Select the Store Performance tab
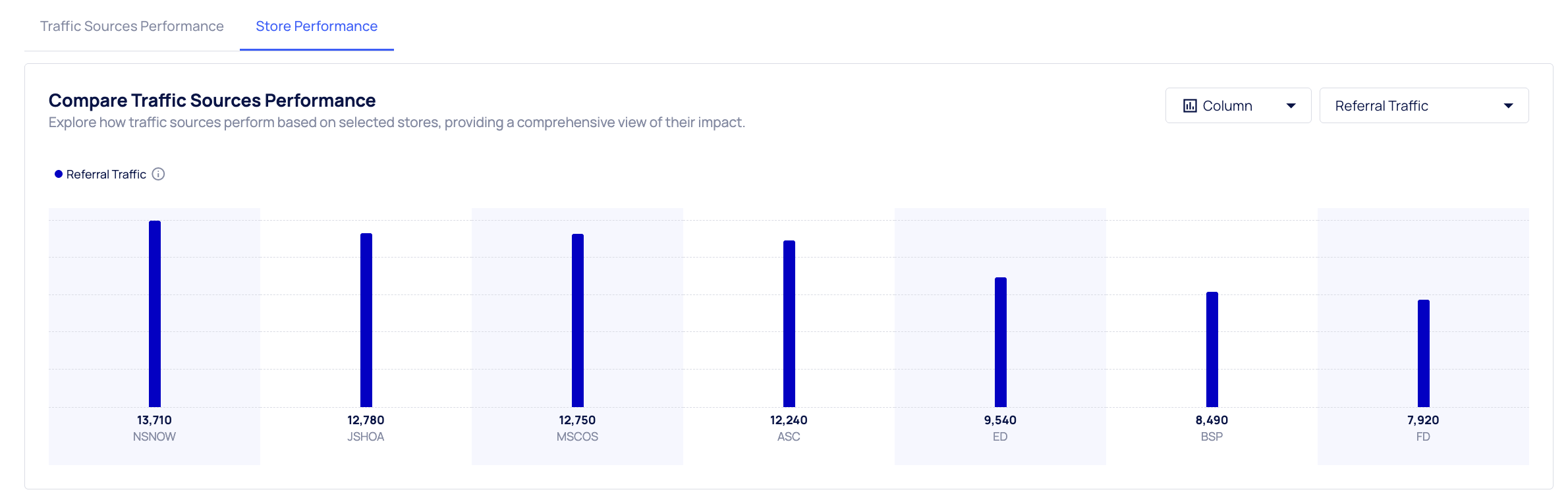Image resolution: width=1568 pixels, height=498 pixels. [316, 26]
